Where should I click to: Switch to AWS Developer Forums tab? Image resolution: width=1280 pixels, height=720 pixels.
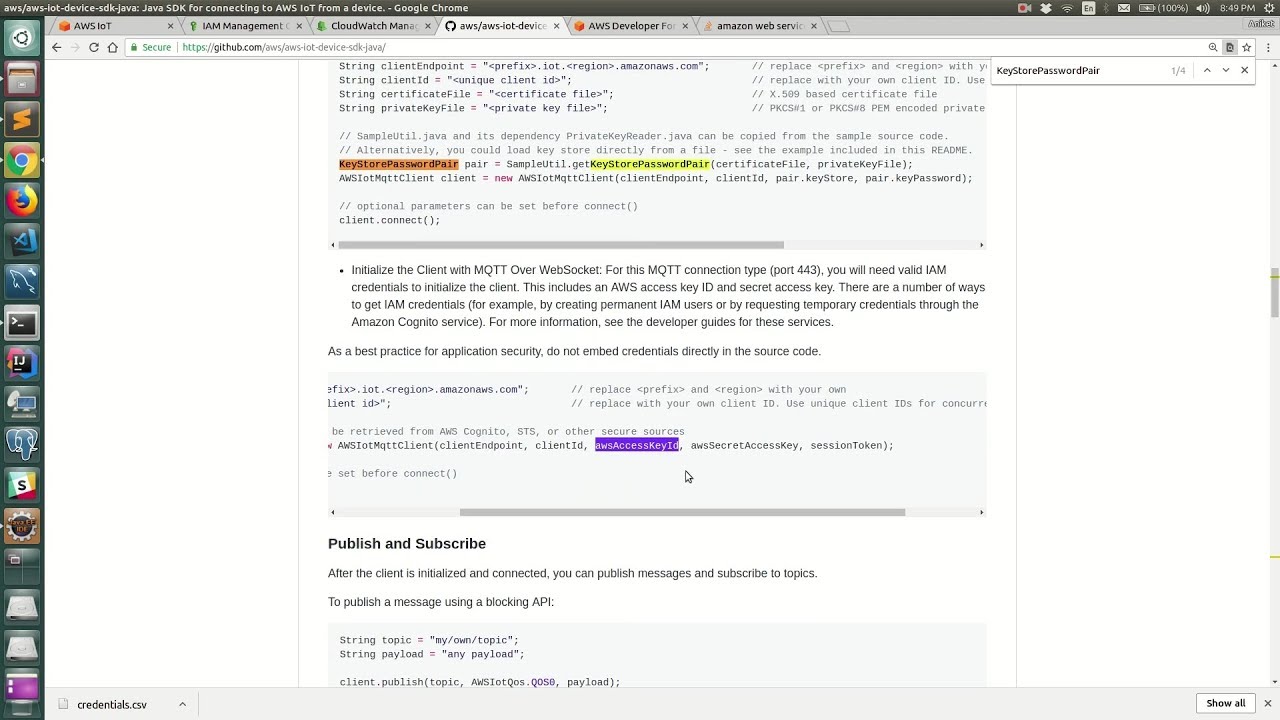tap(630, 26)
